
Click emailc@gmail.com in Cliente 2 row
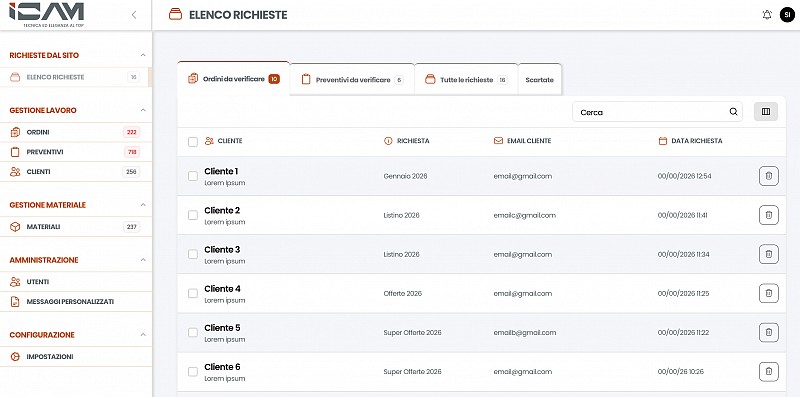tap(524, 215)
